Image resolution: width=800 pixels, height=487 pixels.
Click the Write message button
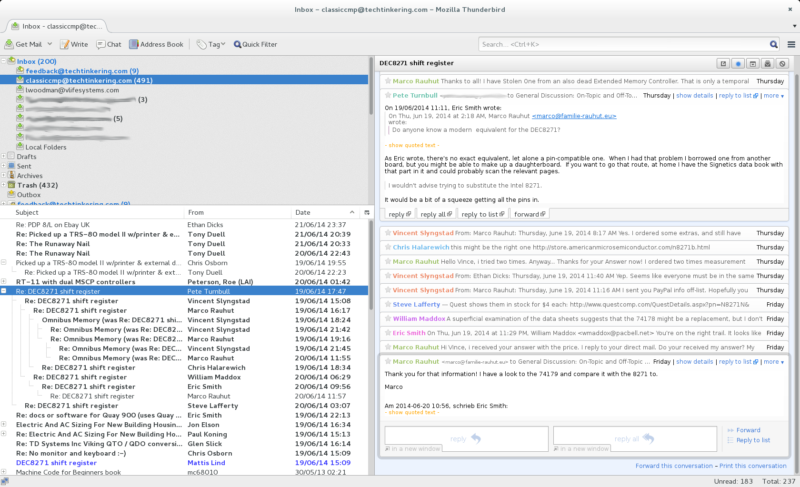point(74,44)
